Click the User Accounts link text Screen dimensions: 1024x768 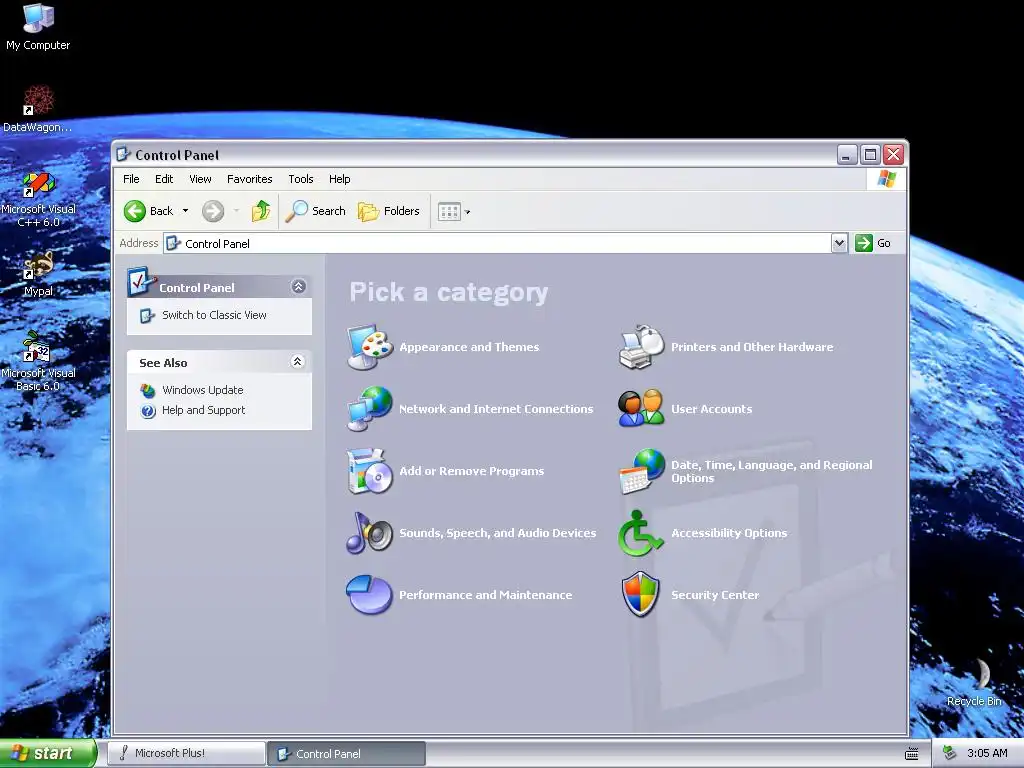click(712, 409)
